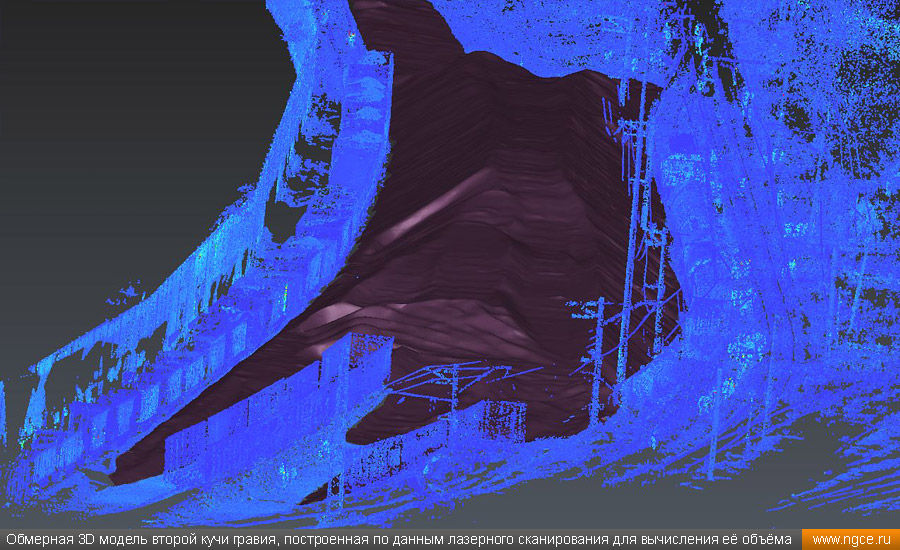900x550 pixels.
Task: Open the www.ngce.ru website link
Action: pyautogui.click(x=851, y=540)
